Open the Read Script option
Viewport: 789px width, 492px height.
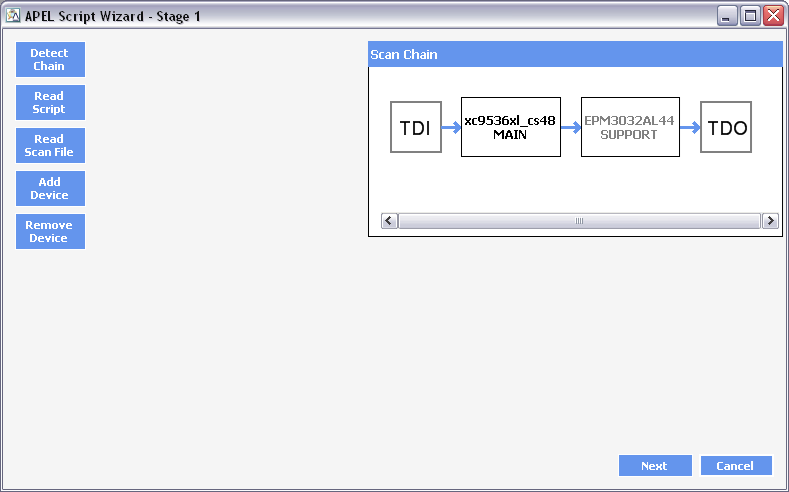pos(50,103)
